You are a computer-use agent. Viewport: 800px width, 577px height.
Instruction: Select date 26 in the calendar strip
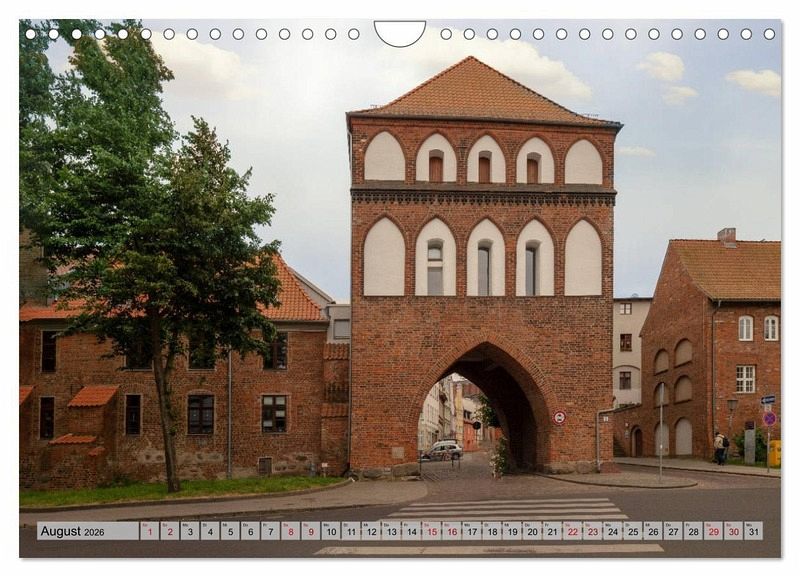(x=654, y=531)
